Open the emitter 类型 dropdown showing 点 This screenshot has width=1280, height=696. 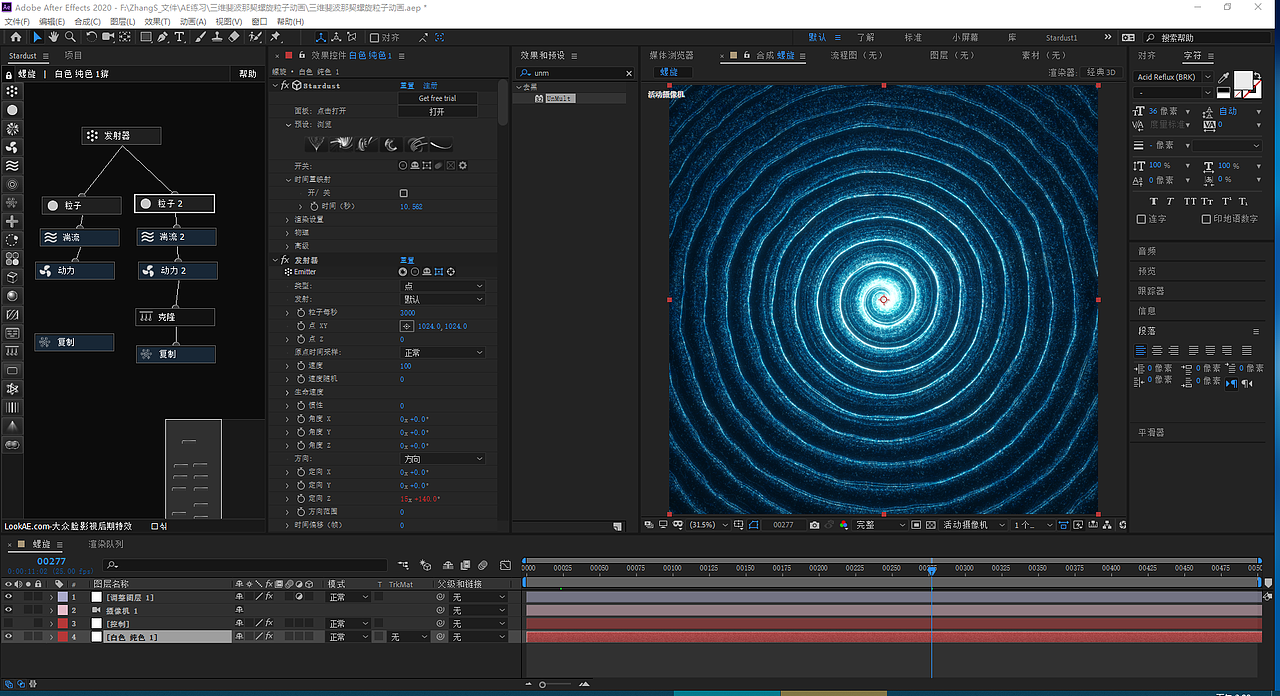click(x=442, y=286)
